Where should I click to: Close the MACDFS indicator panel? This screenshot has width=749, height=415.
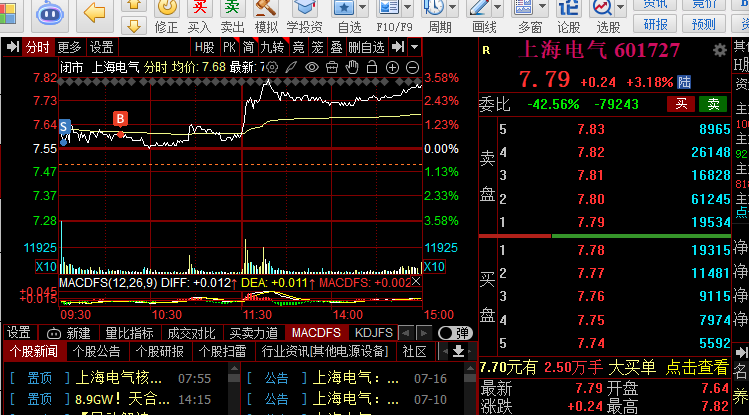416,281
